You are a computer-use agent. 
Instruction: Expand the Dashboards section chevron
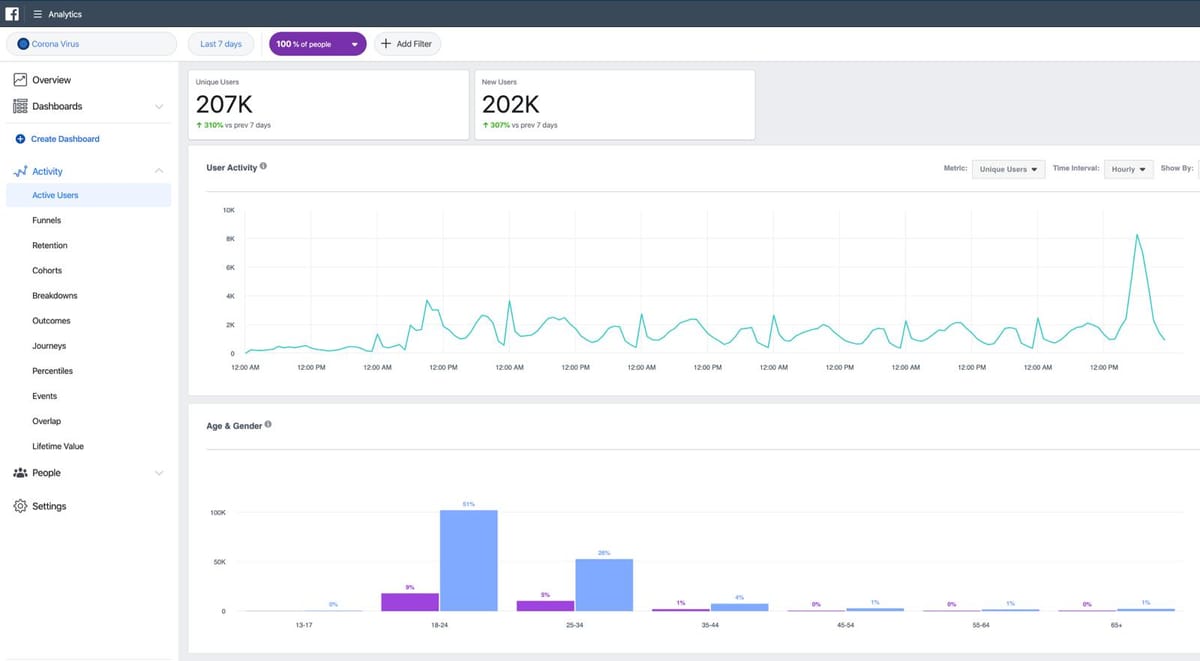click(159, 106)
